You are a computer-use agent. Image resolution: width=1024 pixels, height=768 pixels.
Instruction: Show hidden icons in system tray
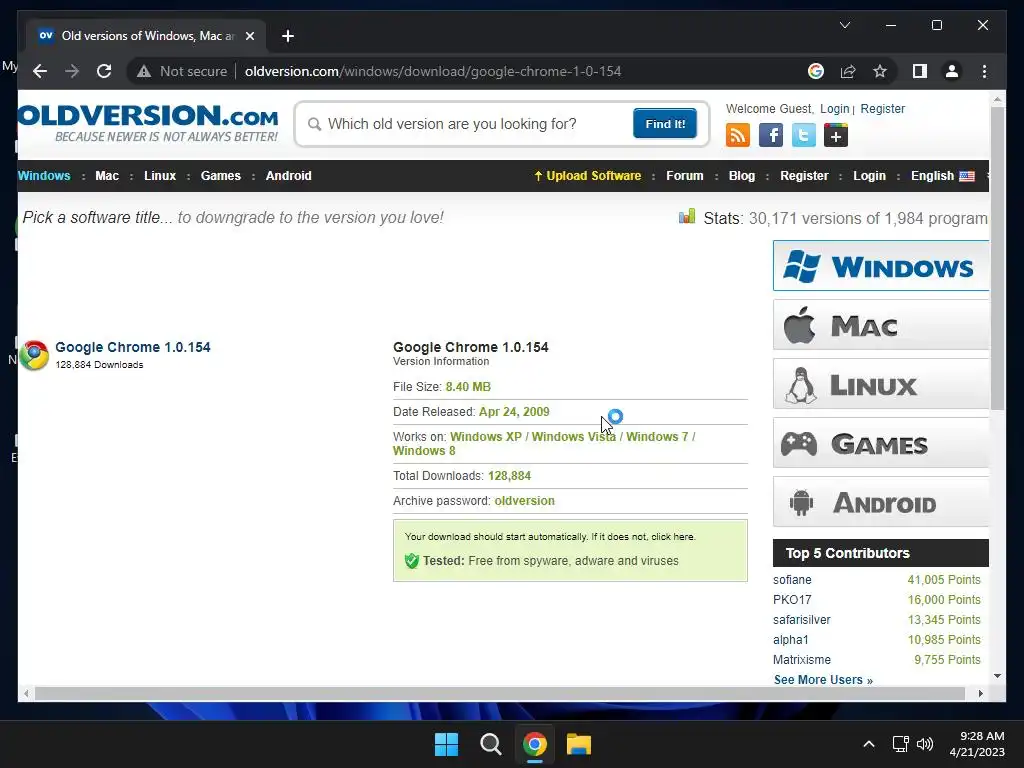[869, 744]
